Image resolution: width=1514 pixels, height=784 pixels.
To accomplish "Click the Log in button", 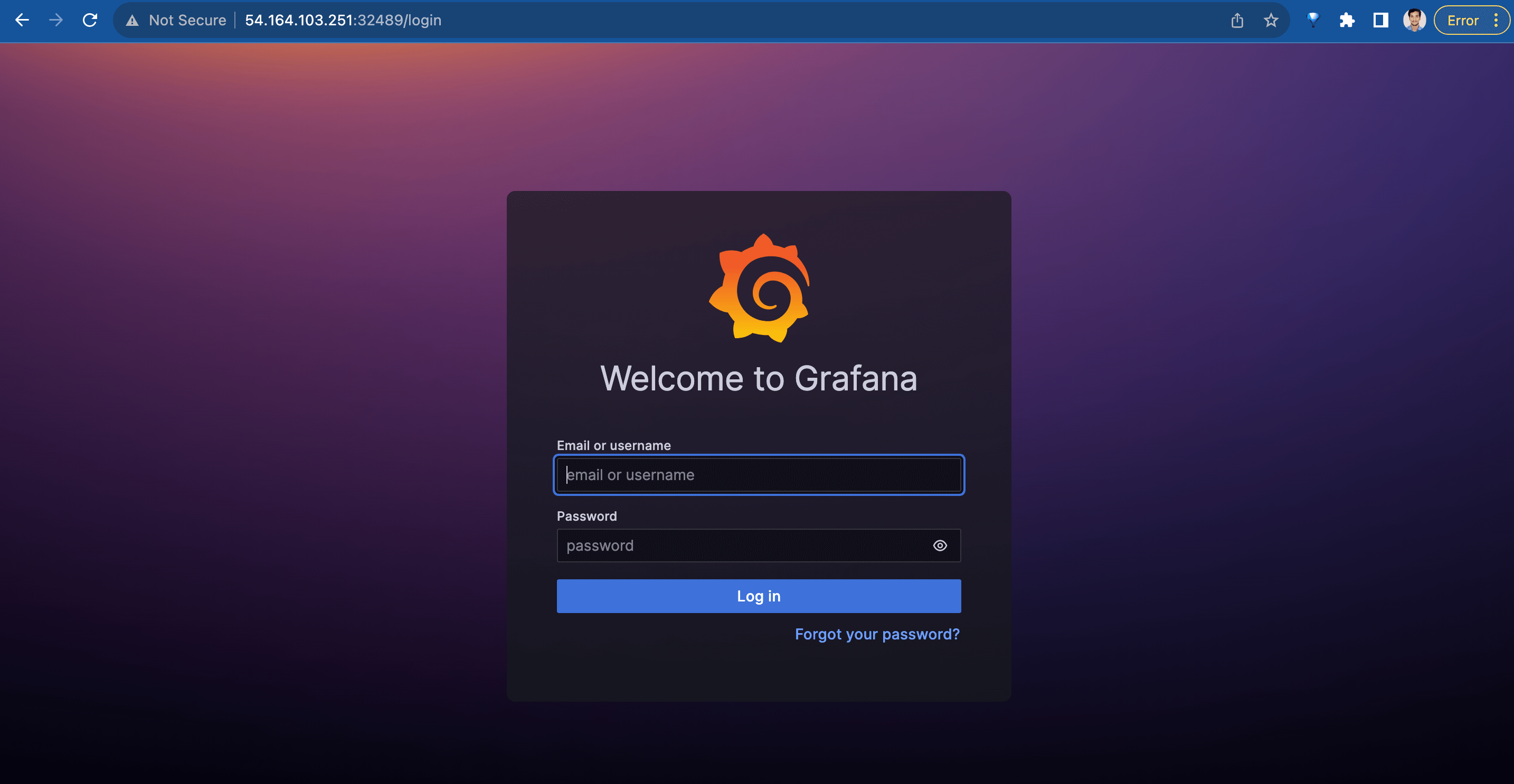I will 759,596.
